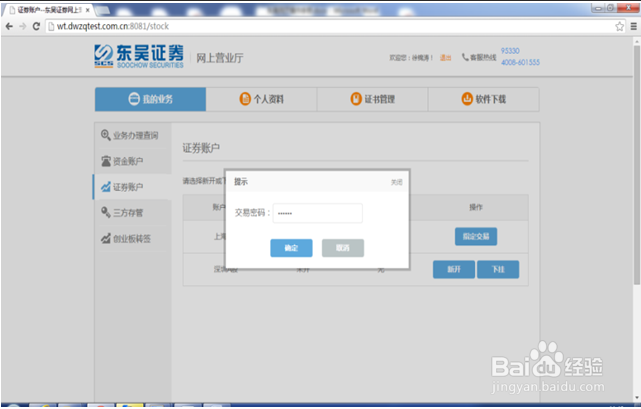Open the Chrome menu icon
The image size is (641, 409).
(x=634, y=27)
